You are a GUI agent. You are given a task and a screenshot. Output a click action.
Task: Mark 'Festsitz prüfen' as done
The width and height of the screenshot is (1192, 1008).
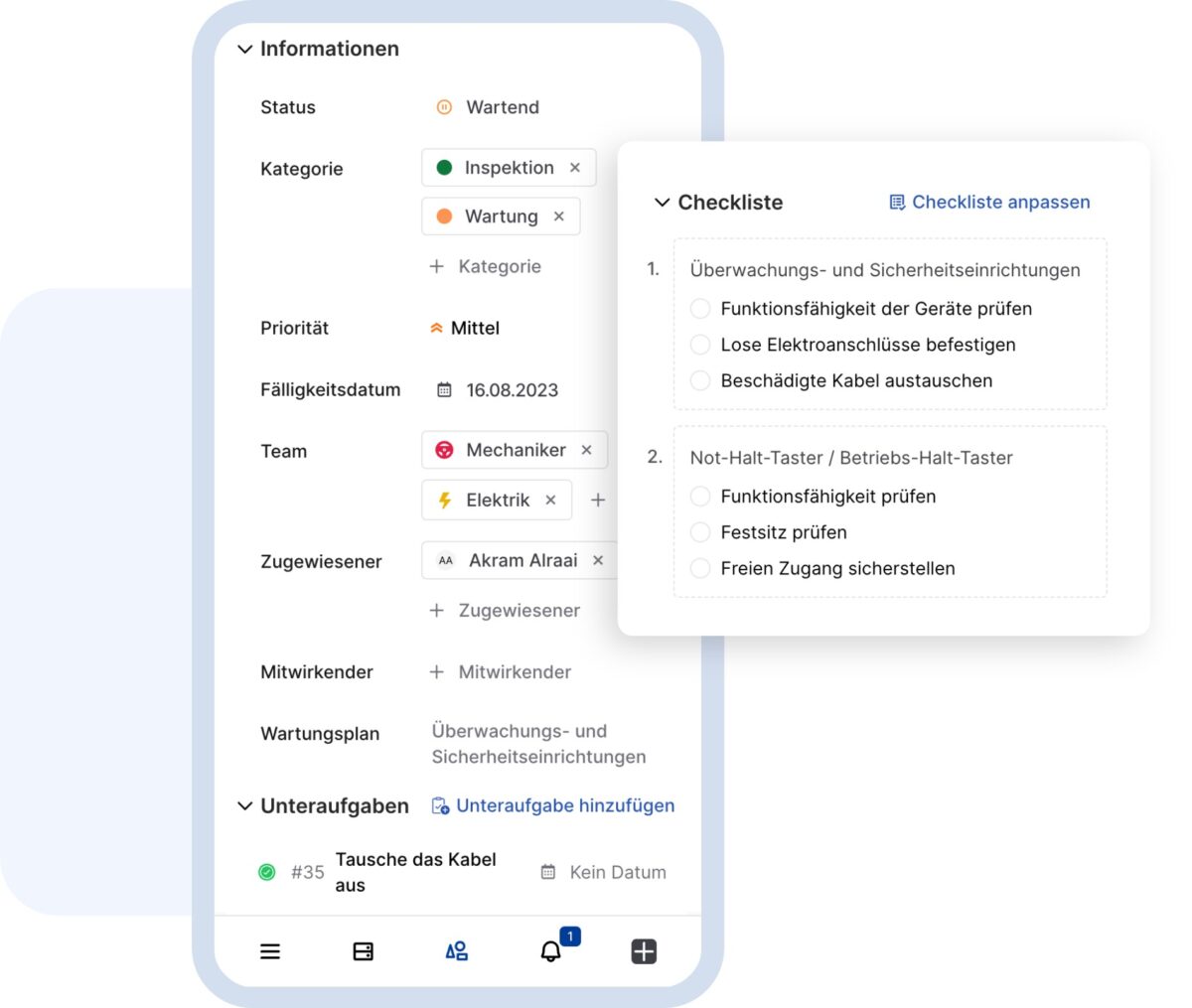(x=700, y=532)
